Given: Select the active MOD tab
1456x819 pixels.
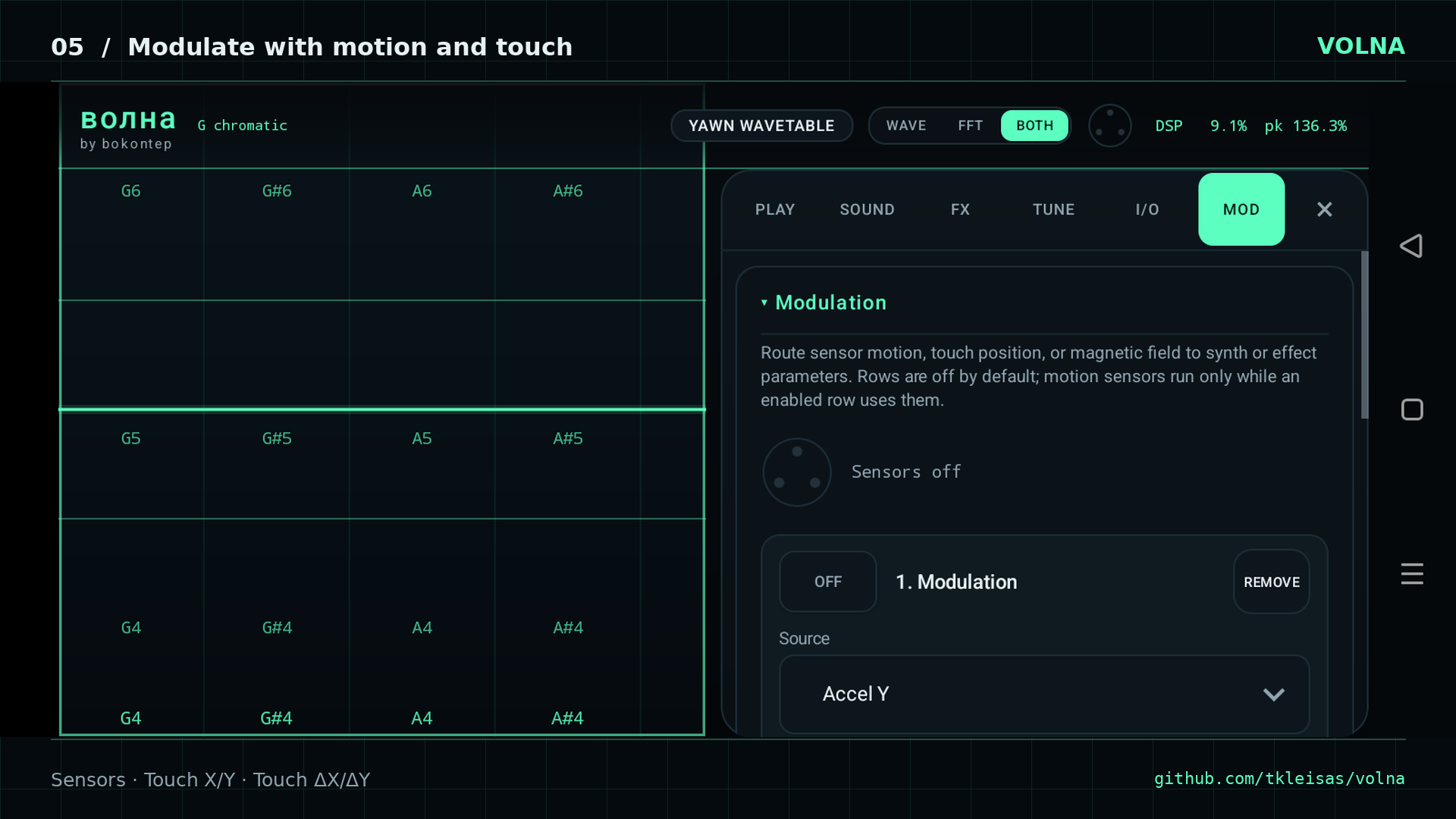Looking at the screenshot, I should [x=1241, y=209].
